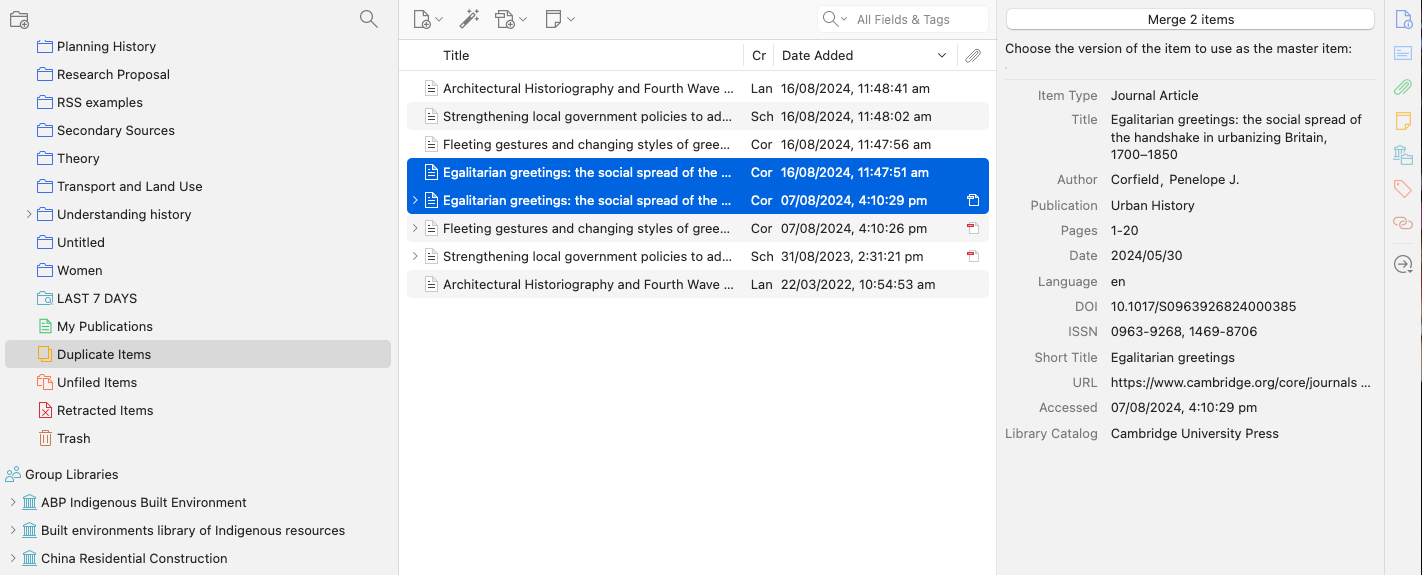Image resolution: width=1422 pixels, height=575 pixels.
Task: Click the DOI value 10.1017/S0963926824000385
Action: point(1203,306)
